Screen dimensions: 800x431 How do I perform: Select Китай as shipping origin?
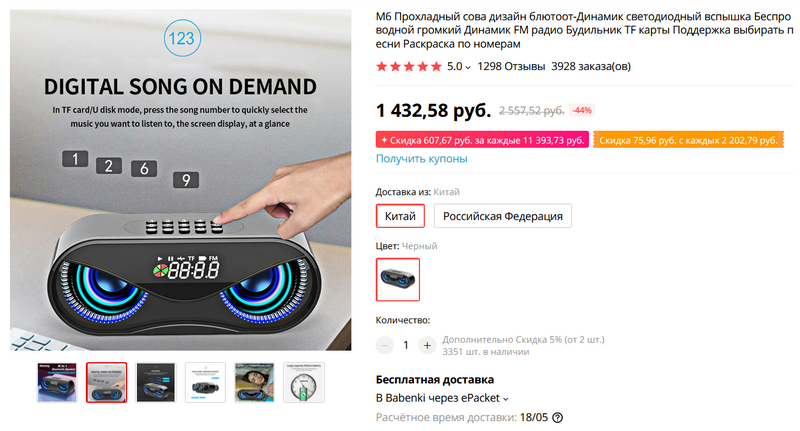pos(400,216)
